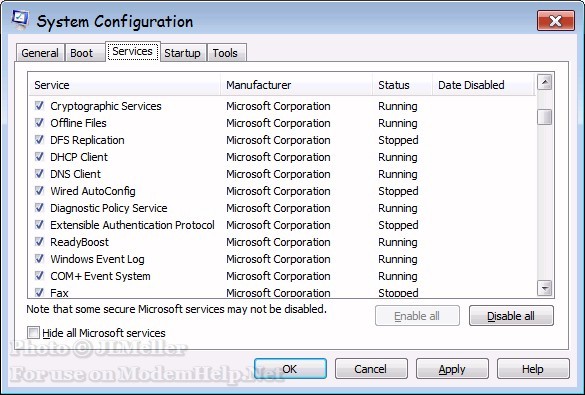This screenshot has width=585, height=395.
Task: Uncheck the Cryptographic Services checkbox
Action: [39, 106]
